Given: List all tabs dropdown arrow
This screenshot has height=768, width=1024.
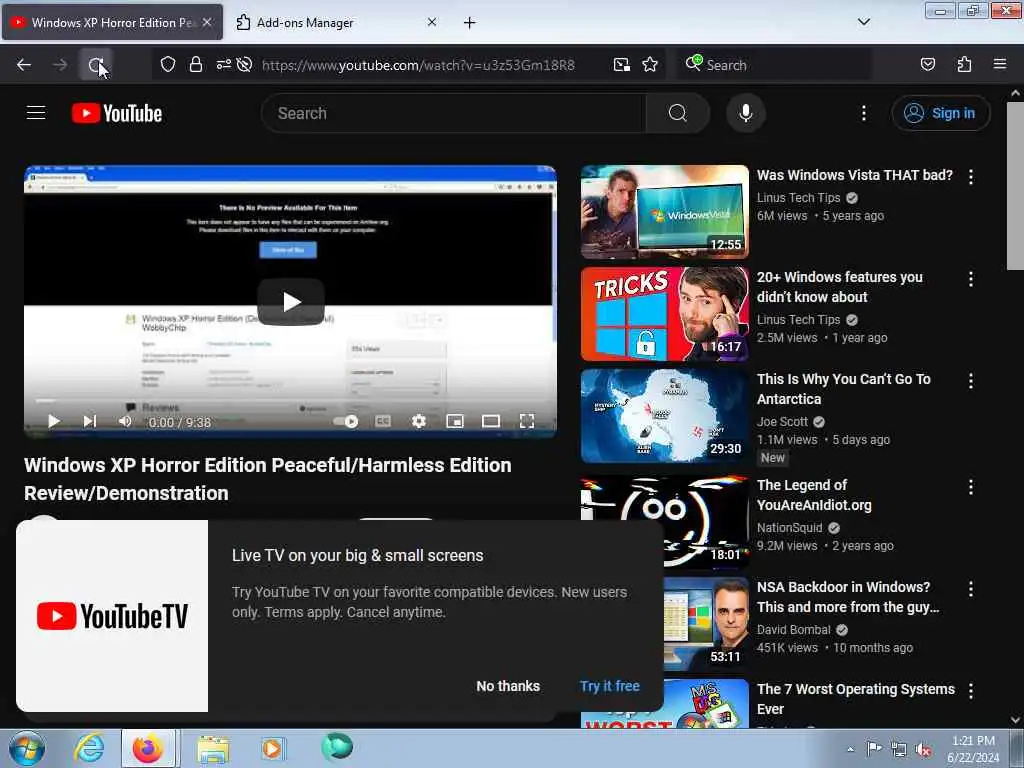Looking at the screenshot, I should pyautogui.click(x=863, y=22).
